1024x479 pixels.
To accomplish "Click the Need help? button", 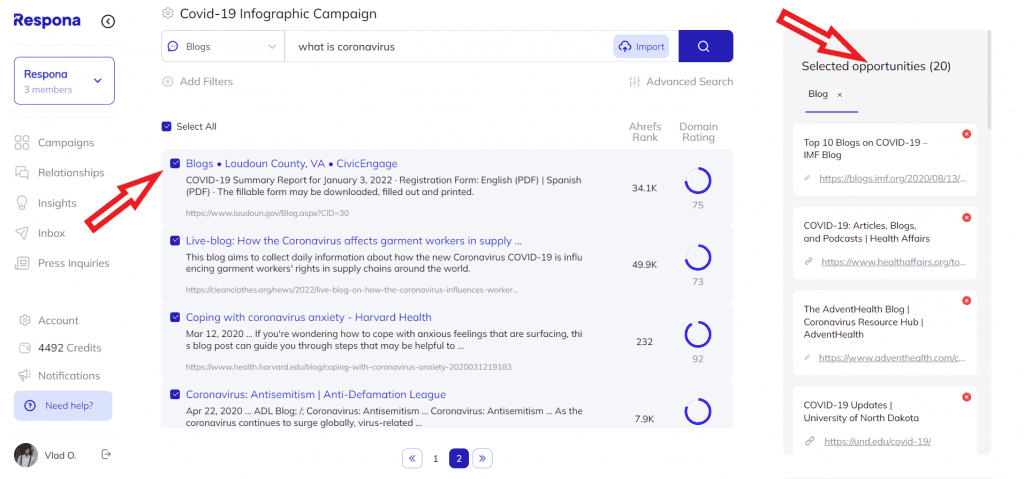I will (63, 406).
